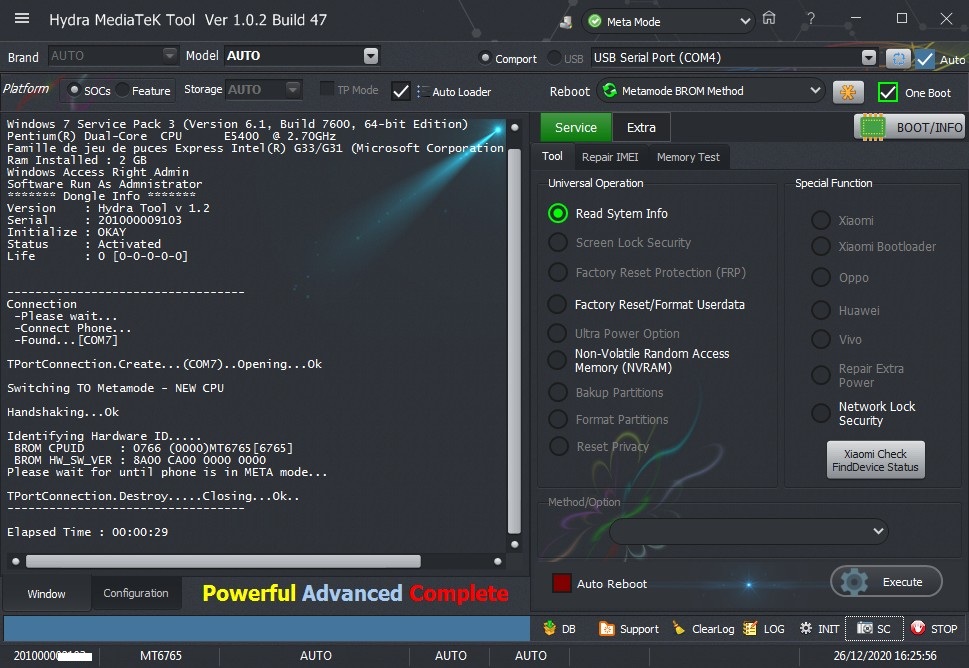Click the Auto Loader list icon
Image resolution: width=969 pixels, height=668 pixels.
tap(423, 91)
